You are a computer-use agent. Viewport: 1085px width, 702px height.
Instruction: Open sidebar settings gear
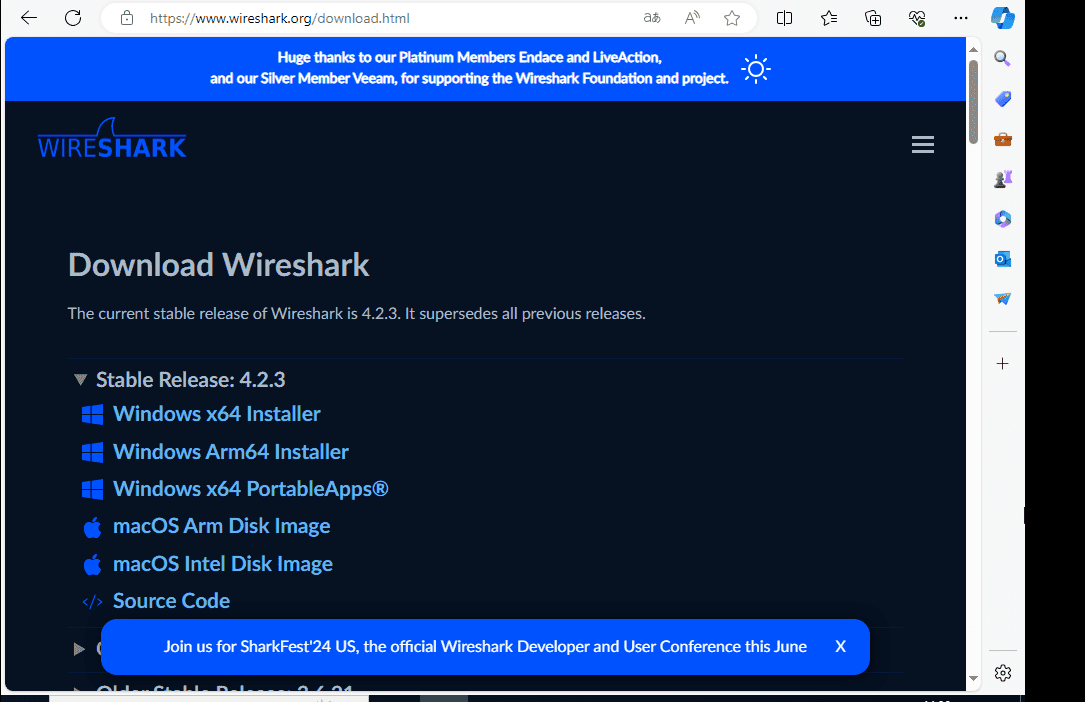pos(1003,672)
